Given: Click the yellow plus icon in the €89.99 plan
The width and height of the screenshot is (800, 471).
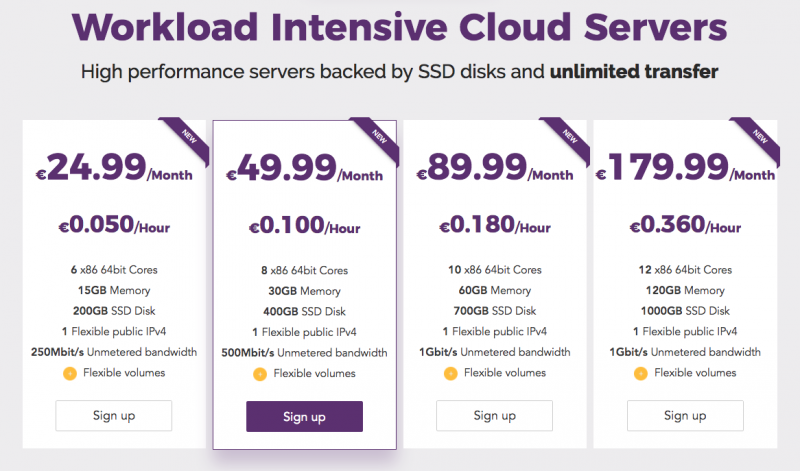Looking at the screenshot, I should 451,374.
